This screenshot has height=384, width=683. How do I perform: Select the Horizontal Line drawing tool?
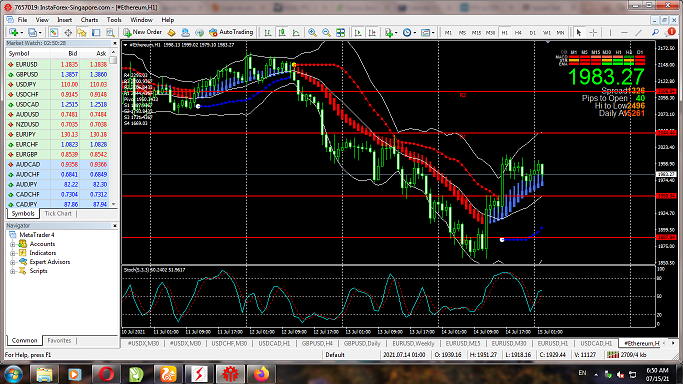(624, 33)
